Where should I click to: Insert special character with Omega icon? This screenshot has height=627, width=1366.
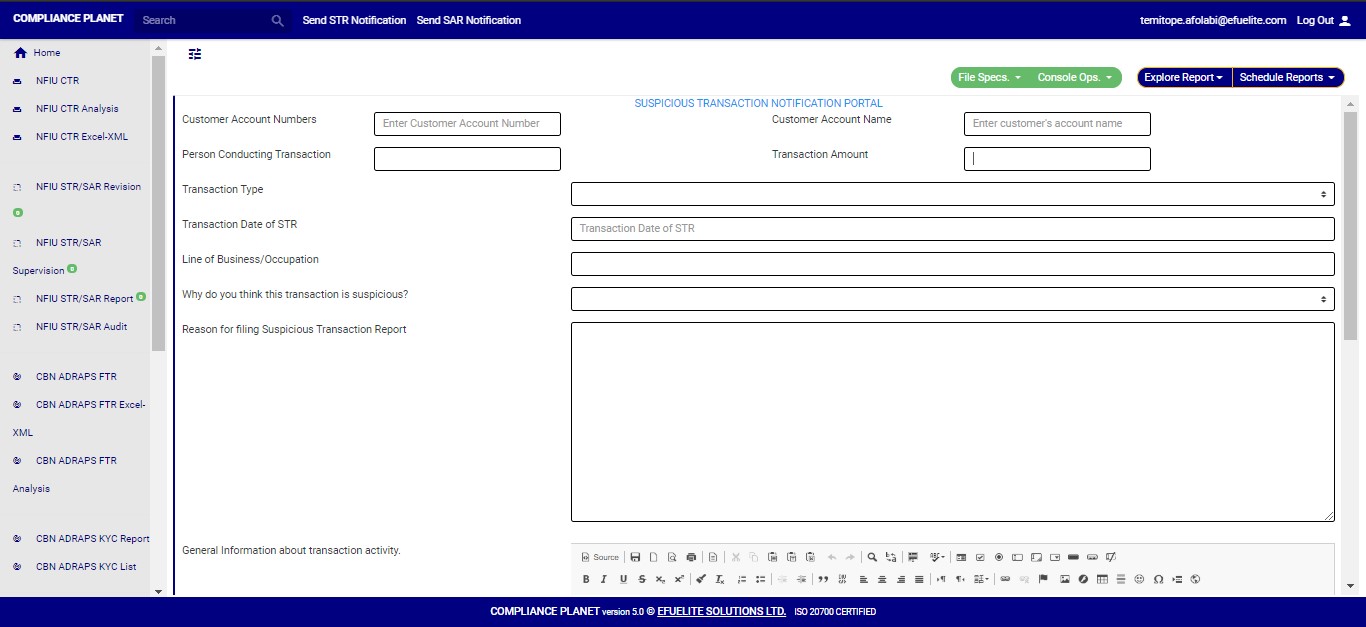(x=1158, y=579)
